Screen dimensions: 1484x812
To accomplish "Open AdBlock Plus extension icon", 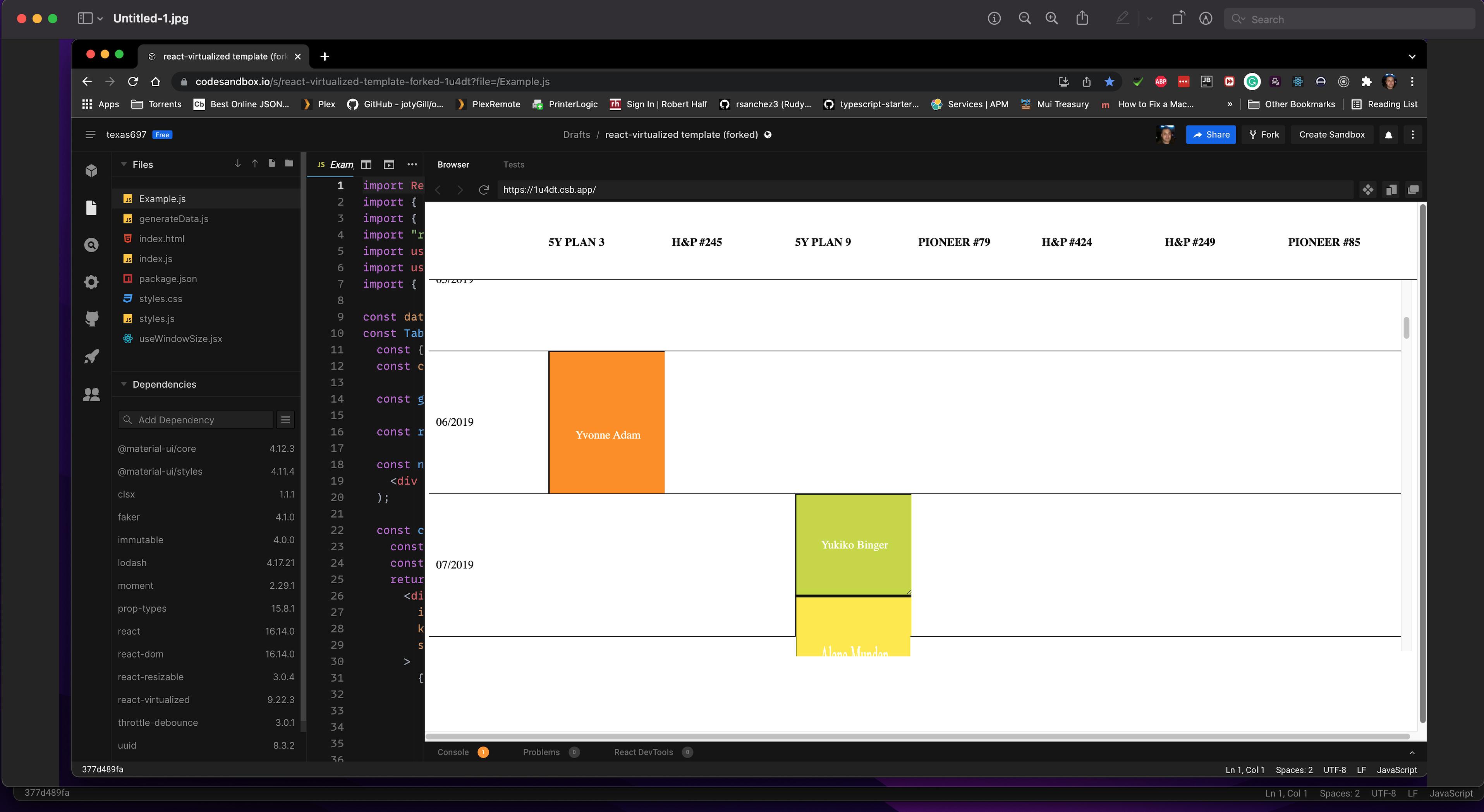I will click(x=1161, y=82).
